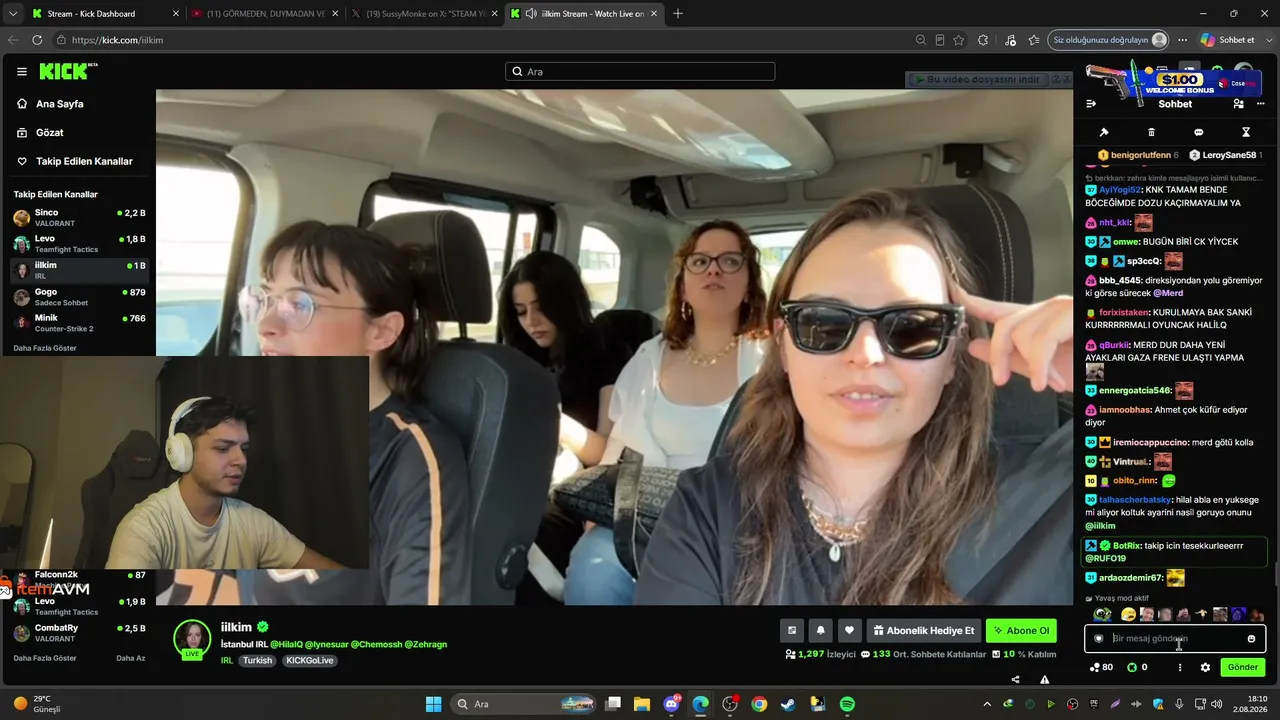Select the KICKGoLive tag

(x=310, y=661)
